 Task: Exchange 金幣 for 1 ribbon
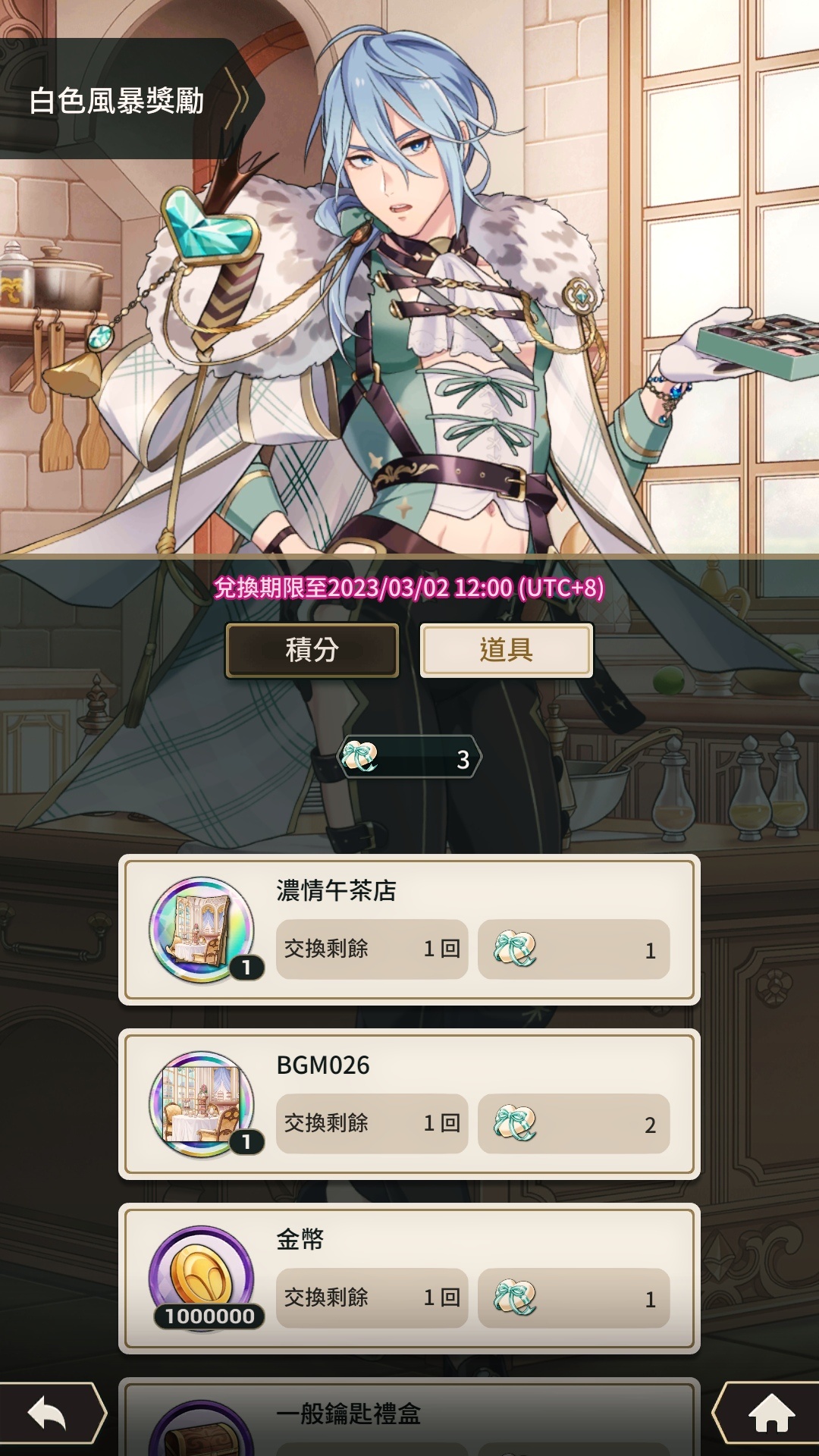coord(573,1298)
